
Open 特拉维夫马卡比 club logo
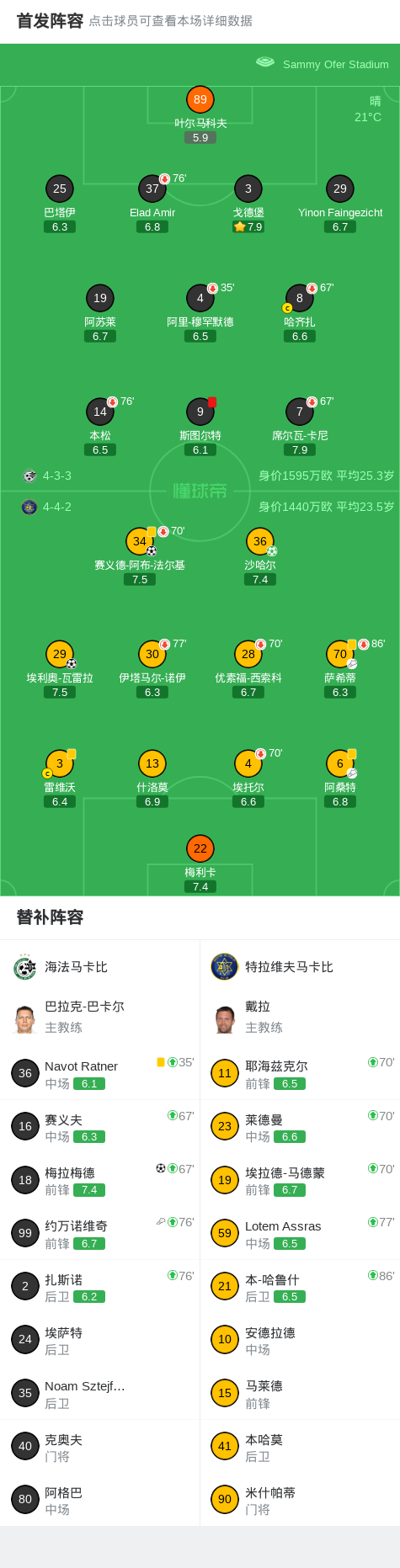[x=225, y=967]
